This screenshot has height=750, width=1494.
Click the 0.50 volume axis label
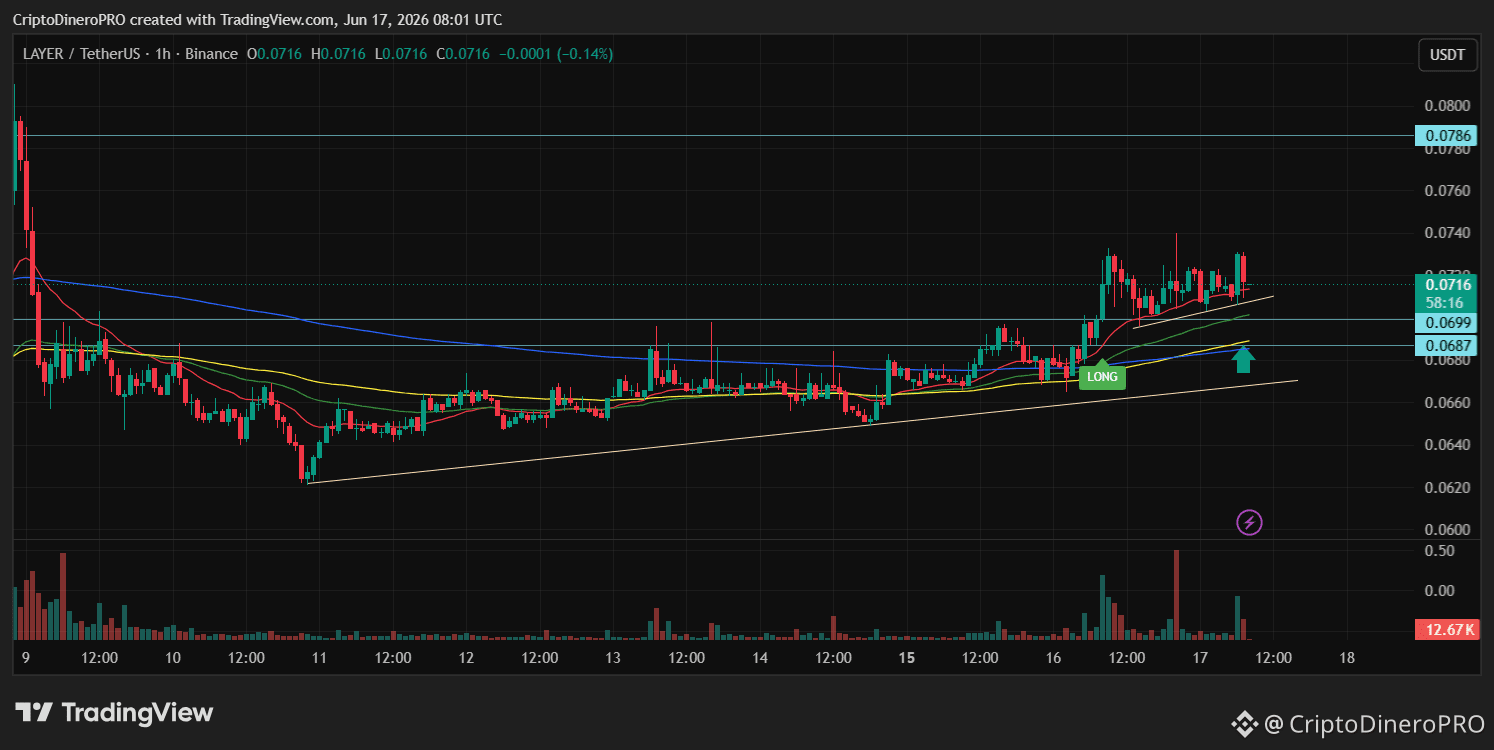(1440, 551)
